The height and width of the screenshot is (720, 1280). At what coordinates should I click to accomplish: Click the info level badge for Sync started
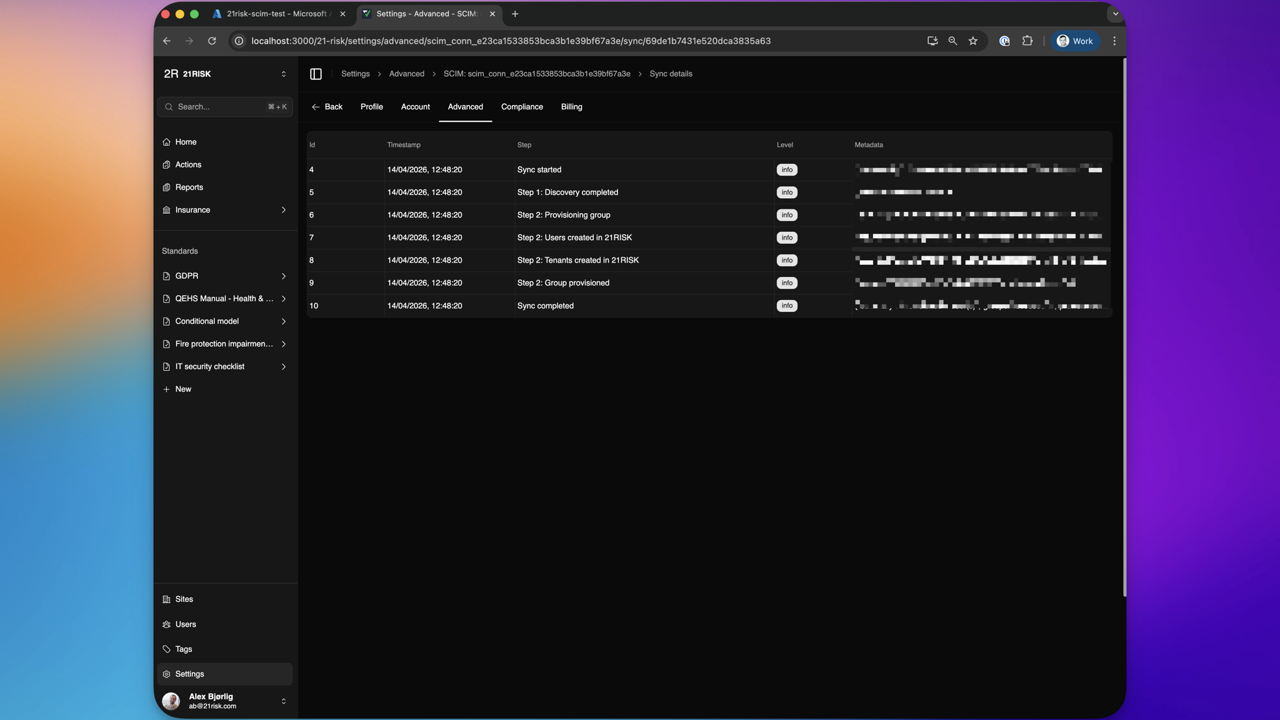787,169
